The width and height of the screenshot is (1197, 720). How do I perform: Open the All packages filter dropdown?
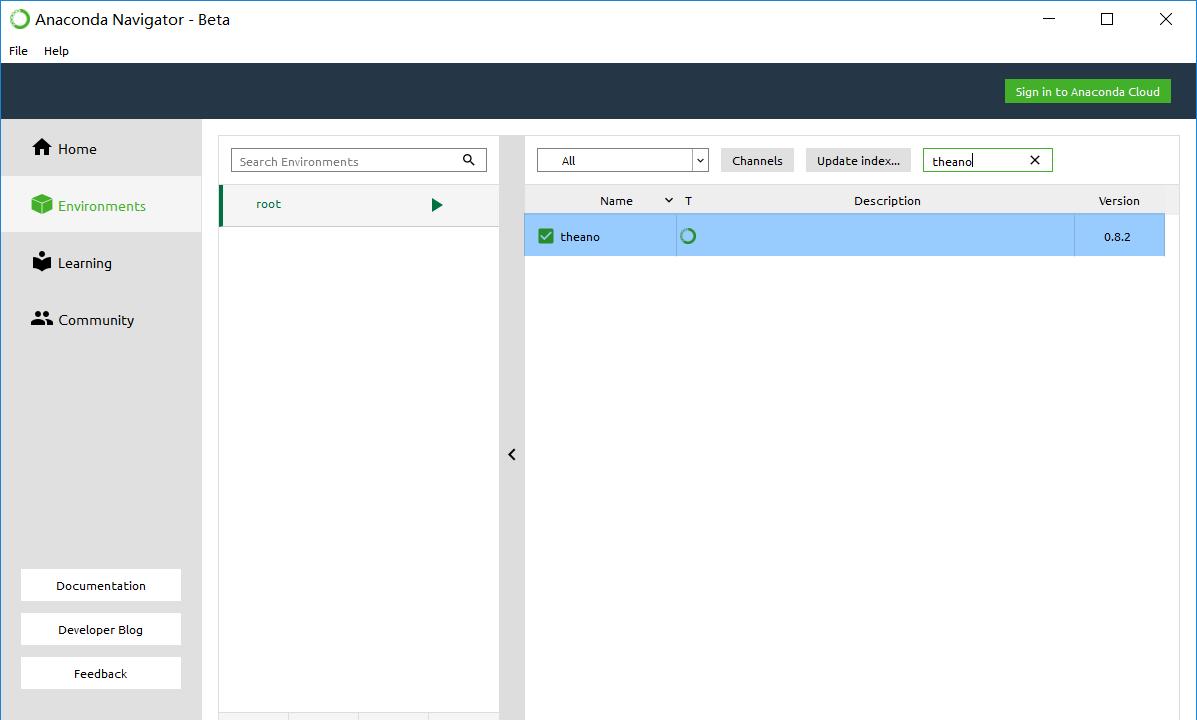tap(623, 160)
